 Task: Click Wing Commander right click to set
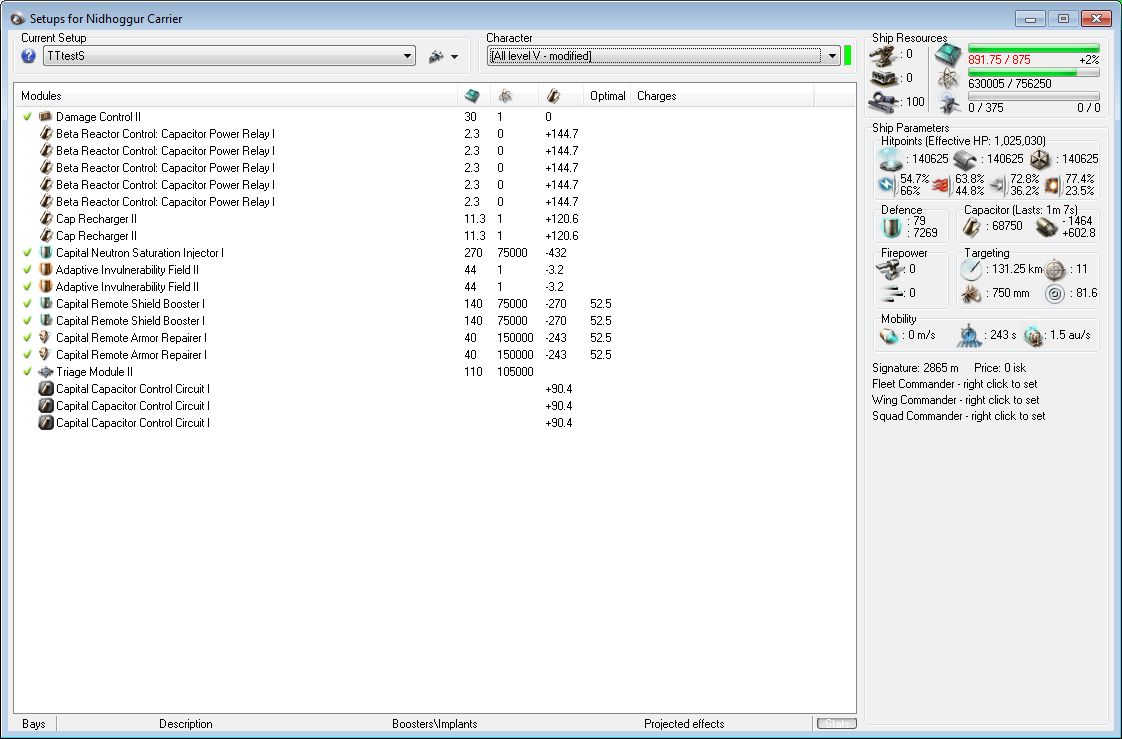point(955,400)
